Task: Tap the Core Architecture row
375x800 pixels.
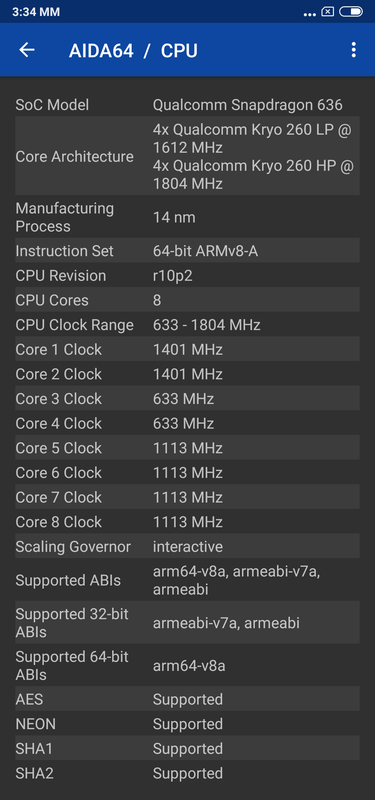Action: pos(187,156)
